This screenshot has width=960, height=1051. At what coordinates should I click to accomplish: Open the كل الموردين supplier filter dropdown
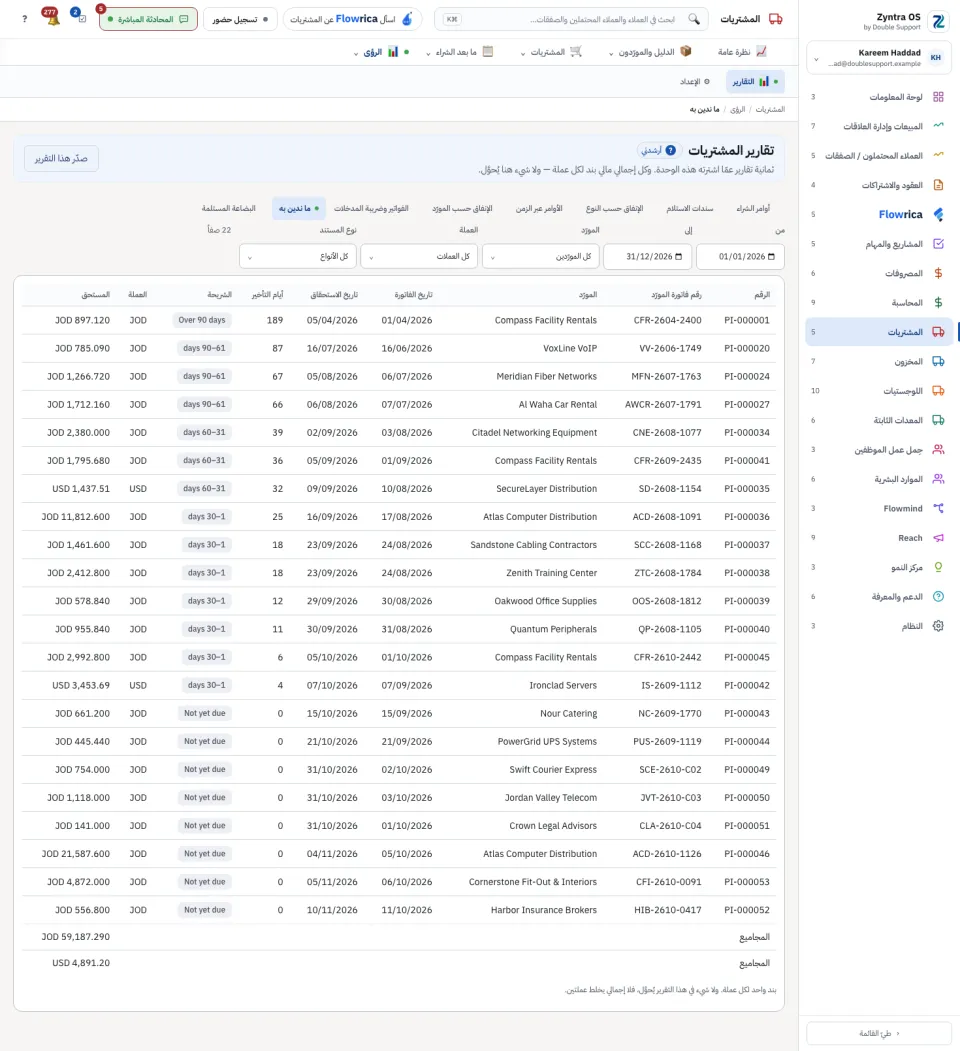[x=541, y=257]
